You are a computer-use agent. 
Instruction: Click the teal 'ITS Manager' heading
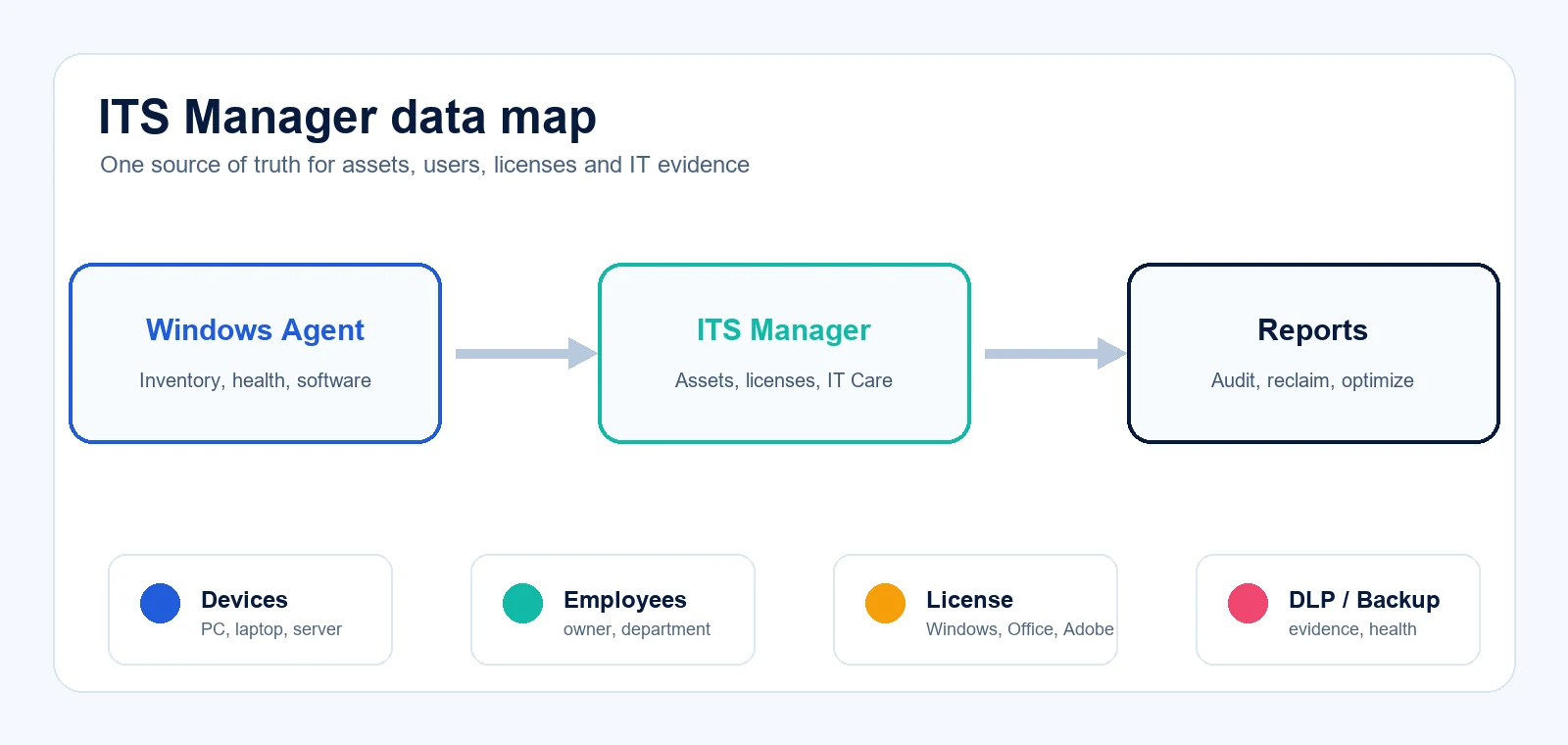784,330
